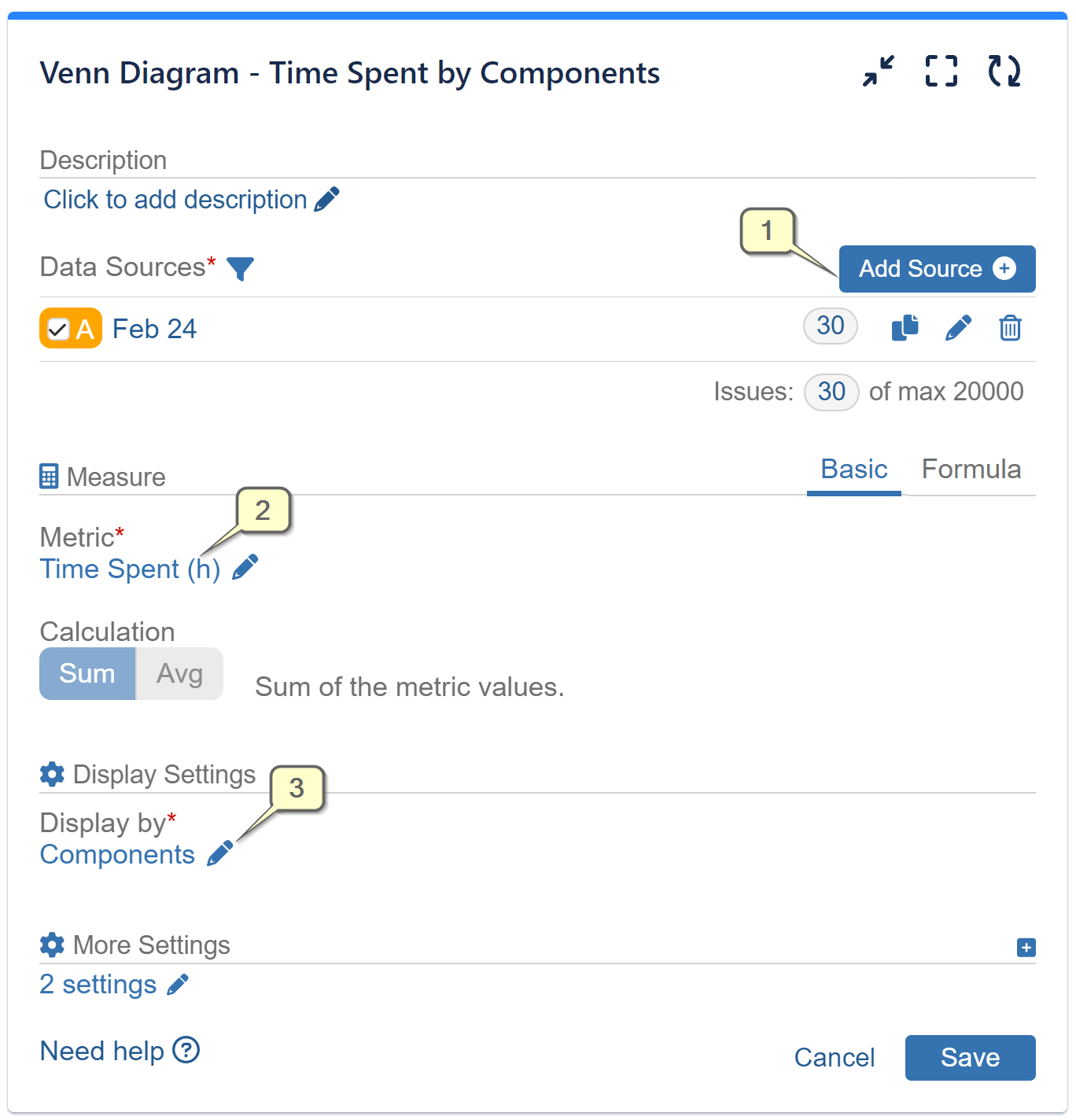This screenshot has height=1120, width=1076.
Task: Edit the gadget description
Action: tap(326, 198)
